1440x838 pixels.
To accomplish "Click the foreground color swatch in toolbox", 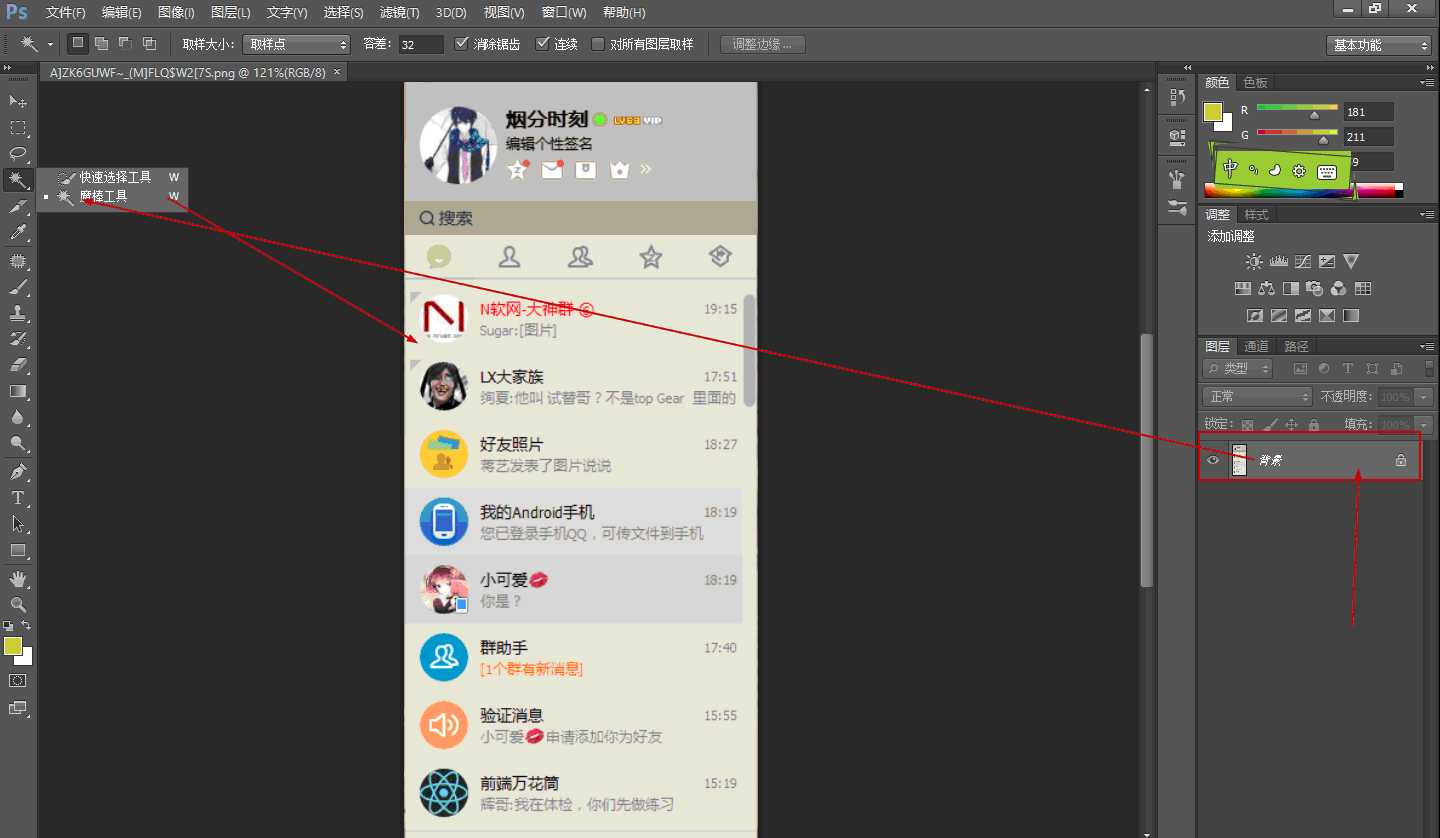I will (12, 646).
